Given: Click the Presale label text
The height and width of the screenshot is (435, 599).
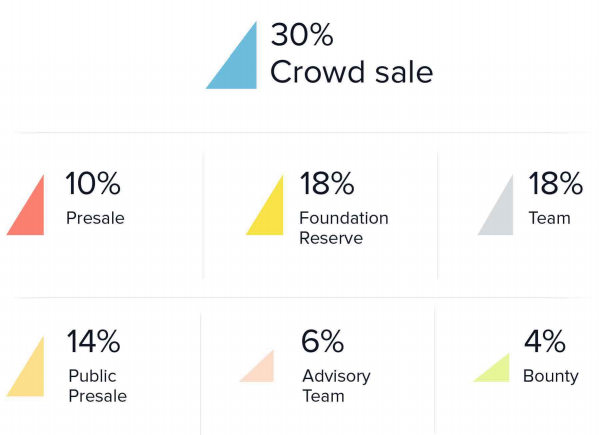Looking at the screenshot, I should click(x=95, y=218).
